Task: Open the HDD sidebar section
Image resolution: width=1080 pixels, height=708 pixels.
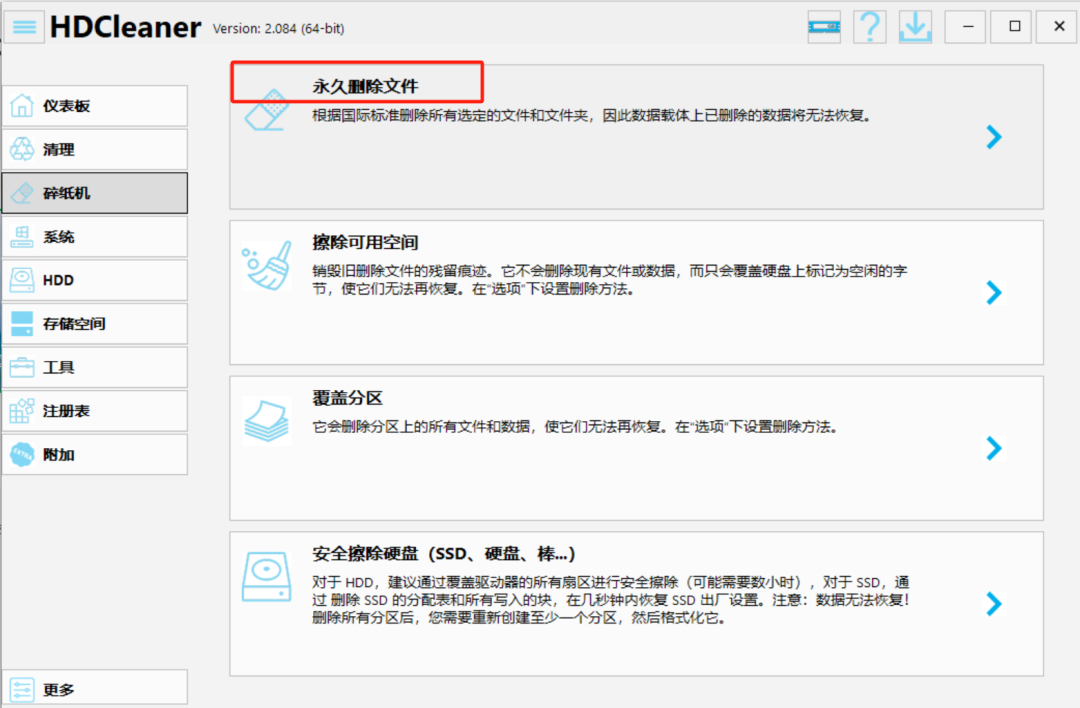Action: [x=94, y=280]
